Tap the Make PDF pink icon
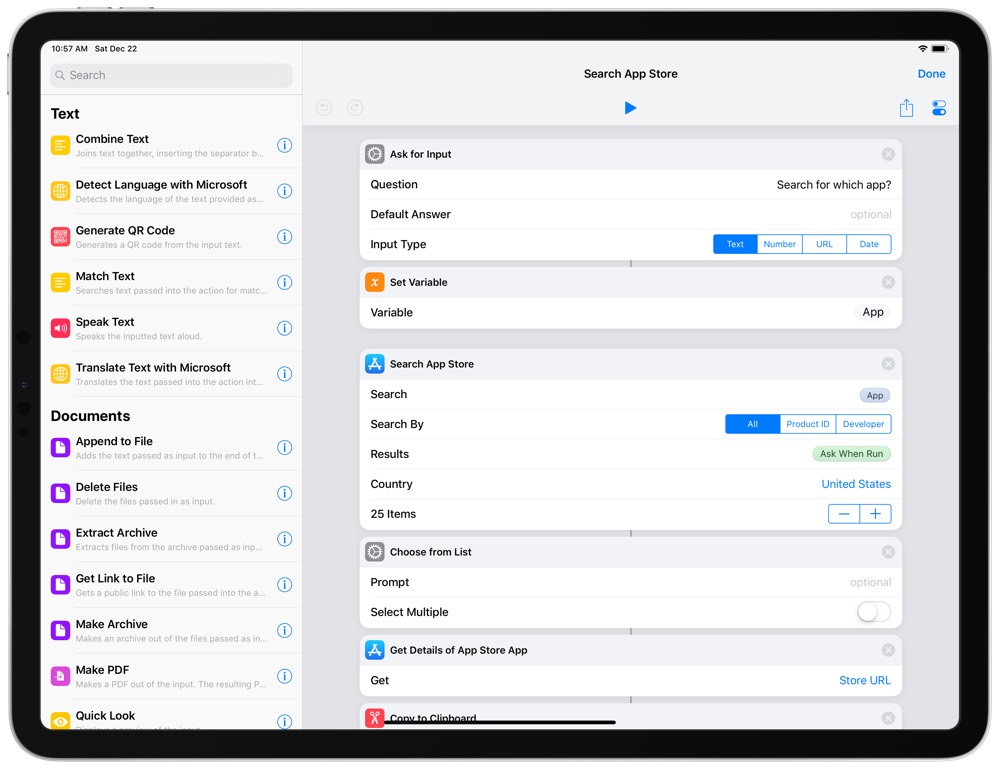1000x770 pixels. (x=61, y=676)
